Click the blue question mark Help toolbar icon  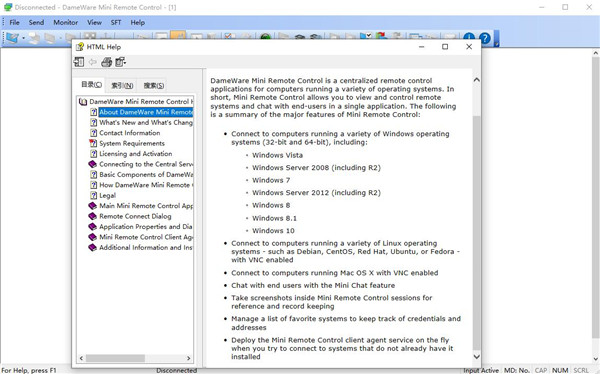(x=484, y=38)
